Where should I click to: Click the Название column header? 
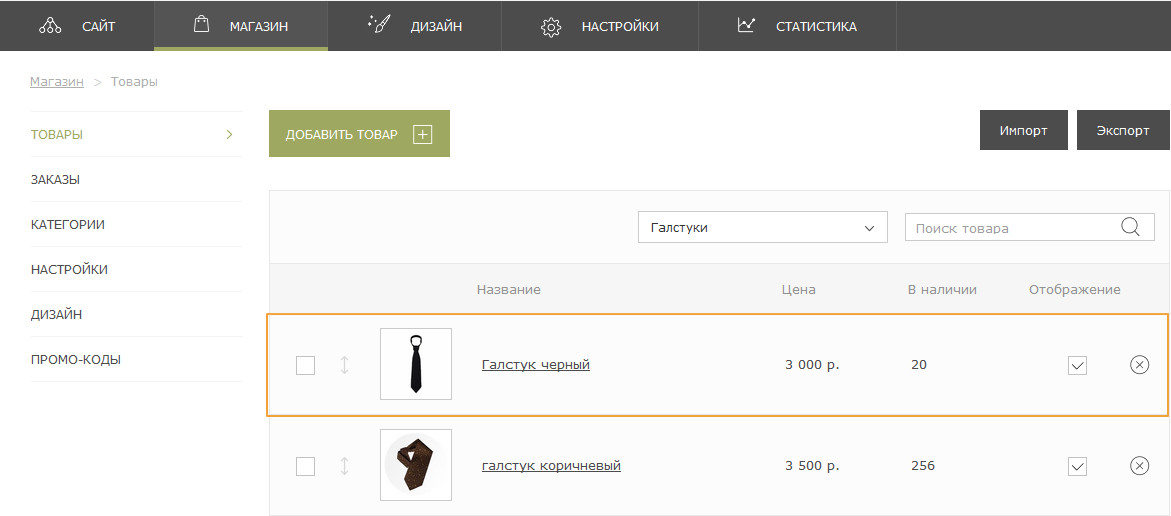[x=509, y=289]
